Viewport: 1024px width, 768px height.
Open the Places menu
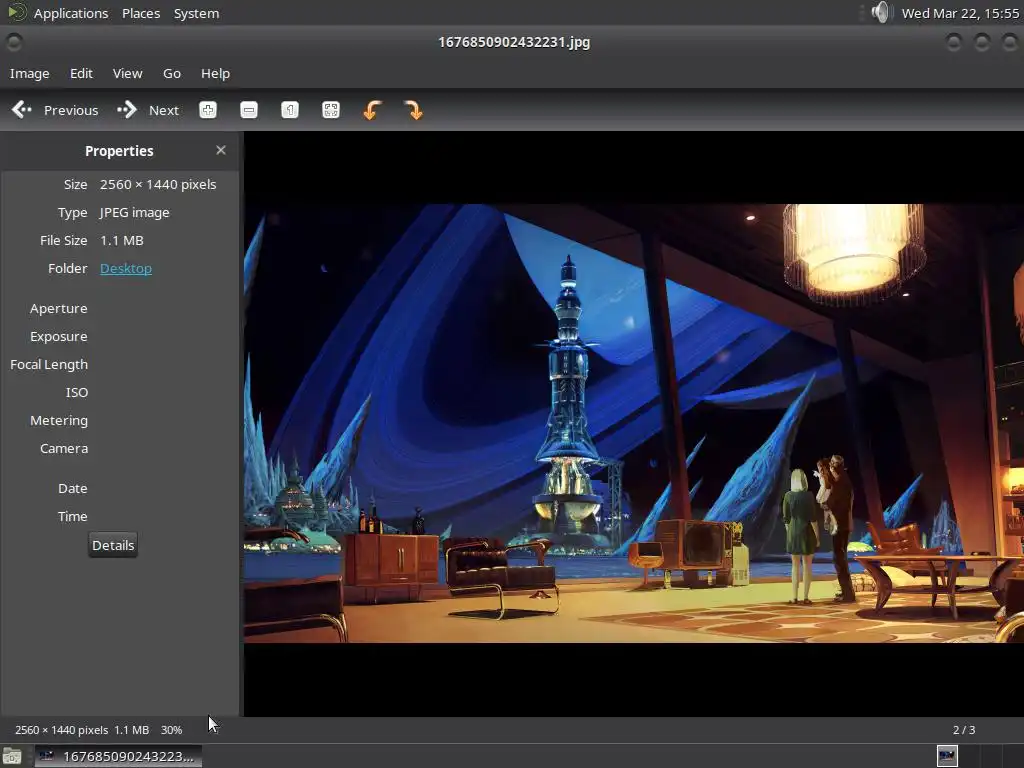(141, 13)
